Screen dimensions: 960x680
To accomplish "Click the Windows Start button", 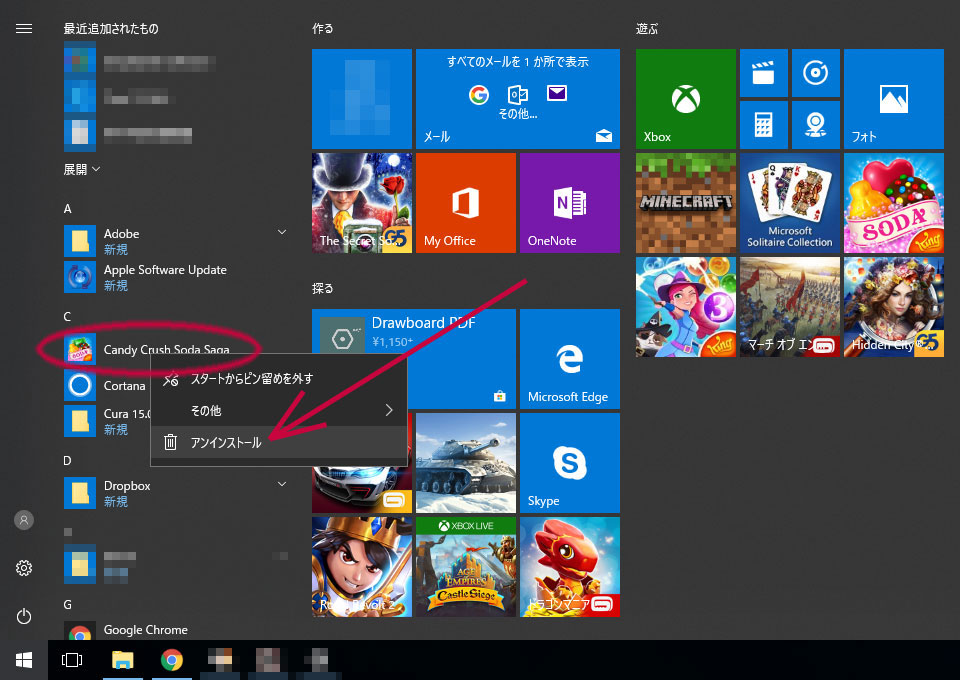I will click(x=24, y=660).
